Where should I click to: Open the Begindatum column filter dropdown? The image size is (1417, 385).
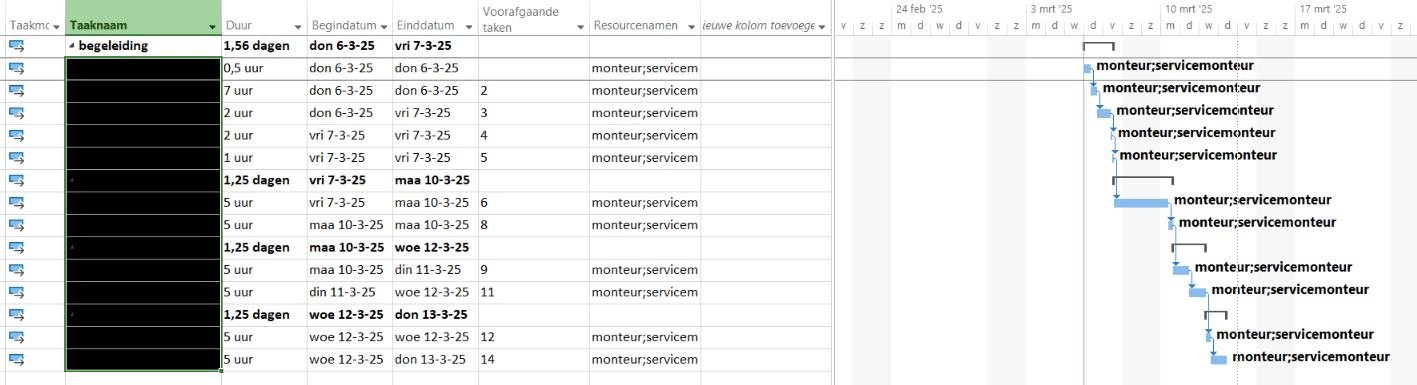pyautogui.click(x=383, y=26)
